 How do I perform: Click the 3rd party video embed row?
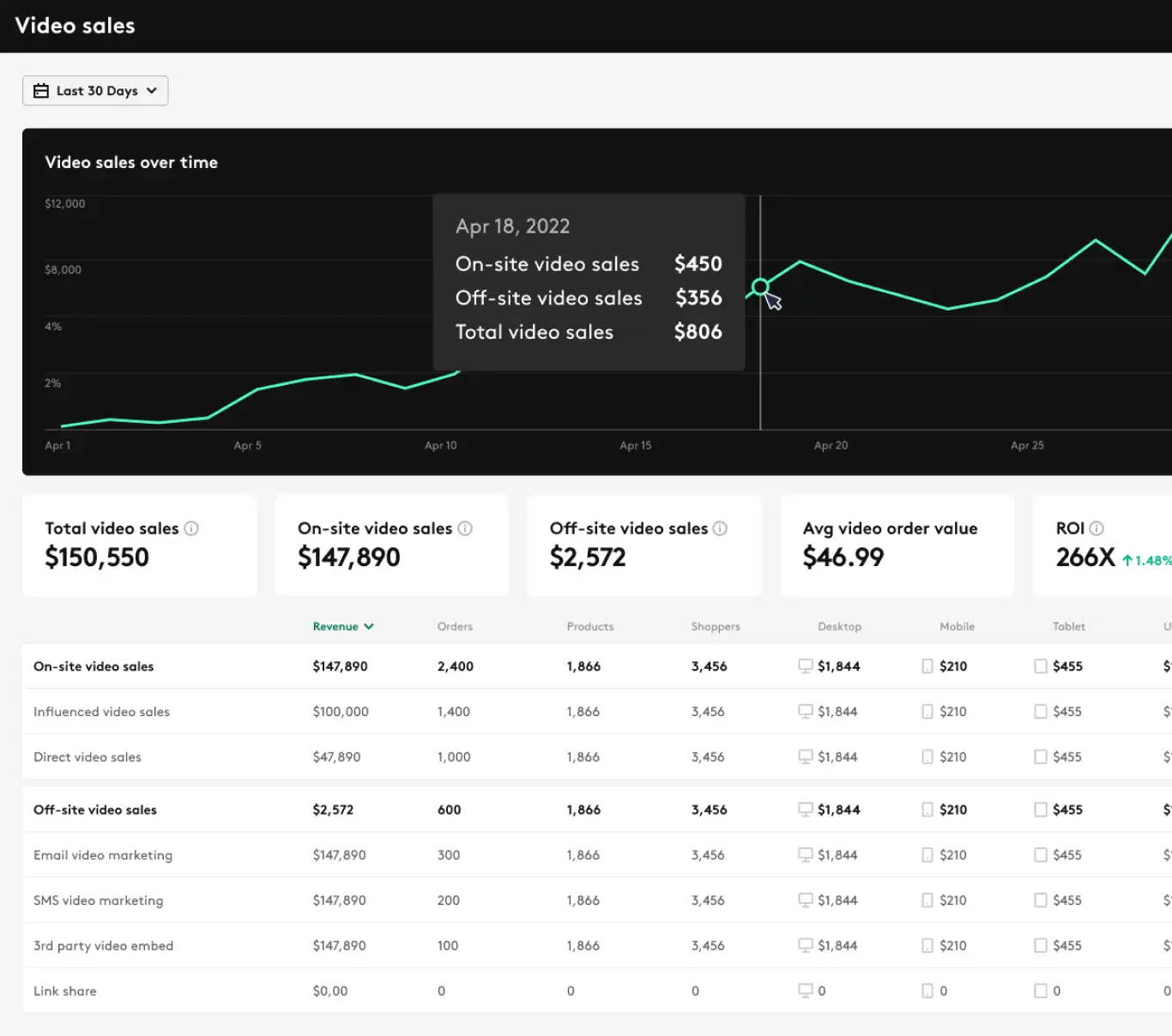(597, 946)
